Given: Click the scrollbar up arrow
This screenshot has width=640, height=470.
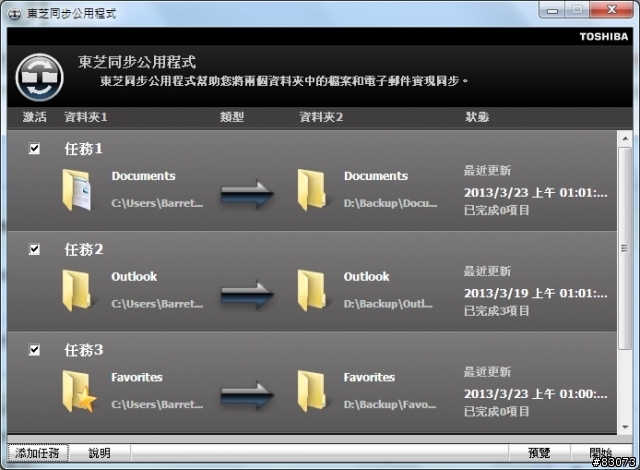Looking at the screenshot, I should click(625, 139).
